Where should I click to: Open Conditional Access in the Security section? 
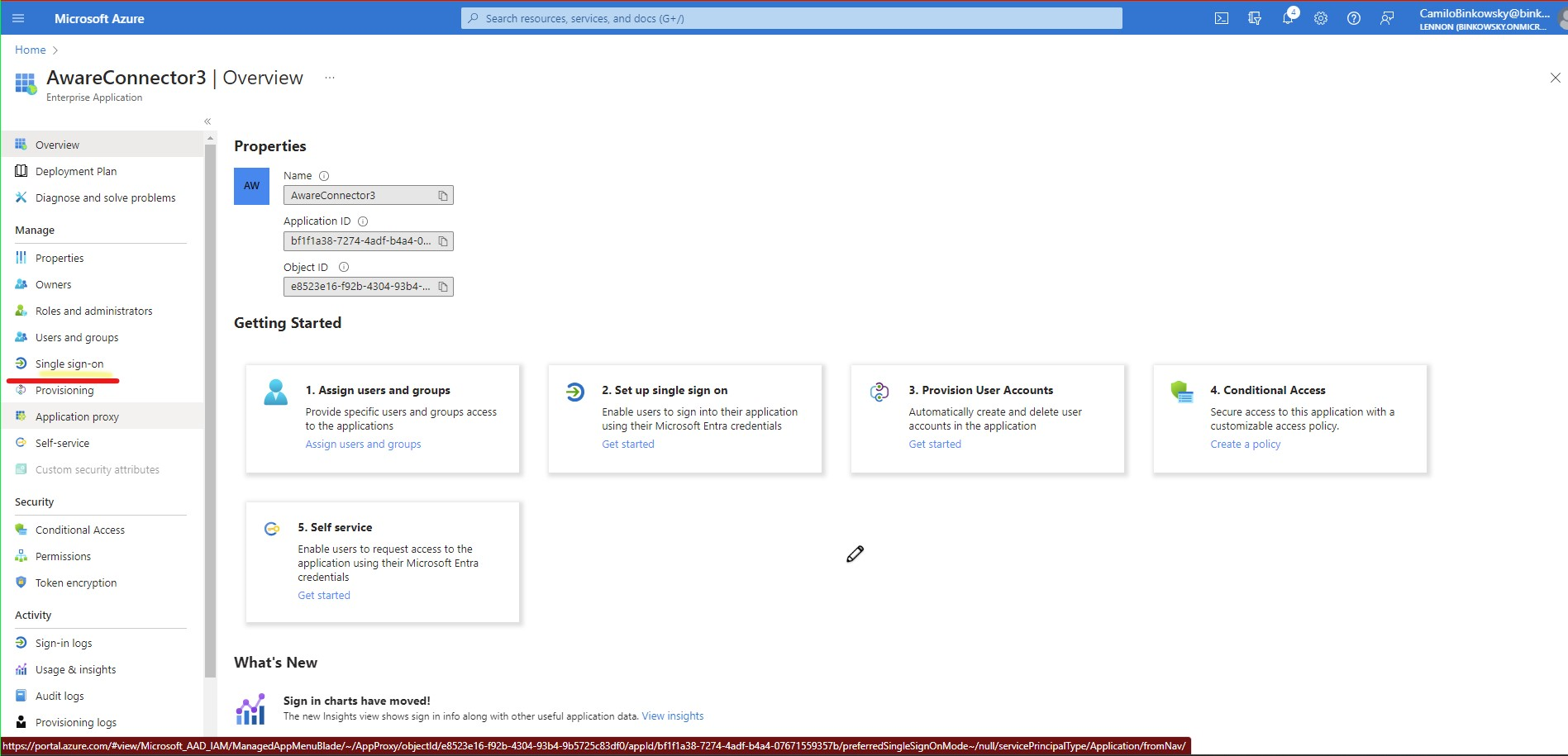tap(79, 530)
